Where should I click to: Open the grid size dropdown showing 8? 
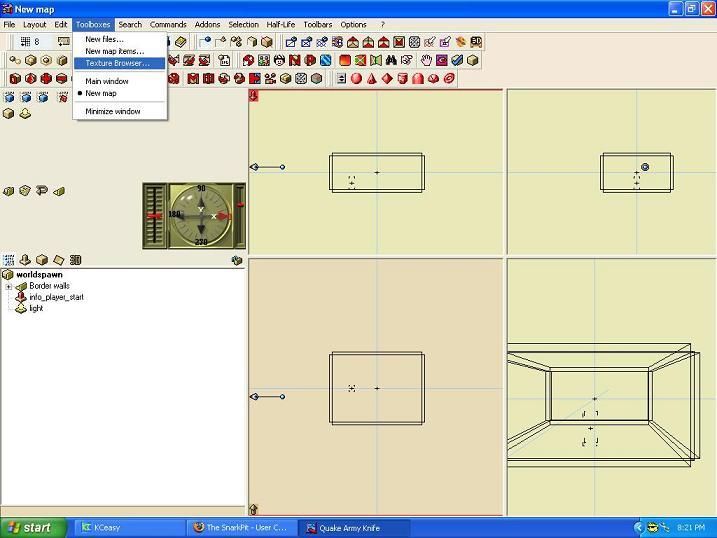30,42
